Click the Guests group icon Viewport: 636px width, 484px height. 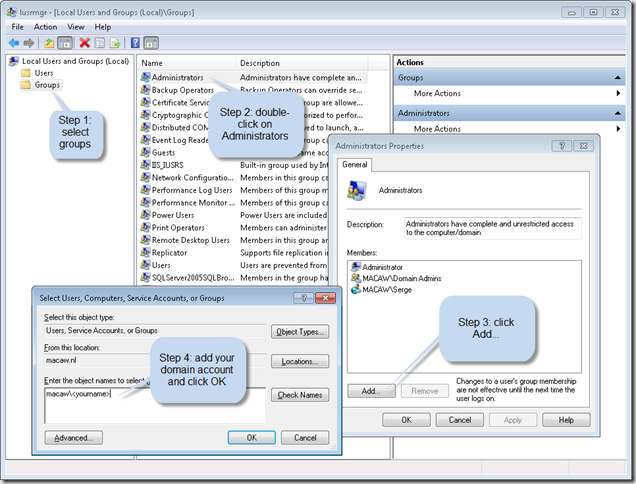click(x=145, y=152)
